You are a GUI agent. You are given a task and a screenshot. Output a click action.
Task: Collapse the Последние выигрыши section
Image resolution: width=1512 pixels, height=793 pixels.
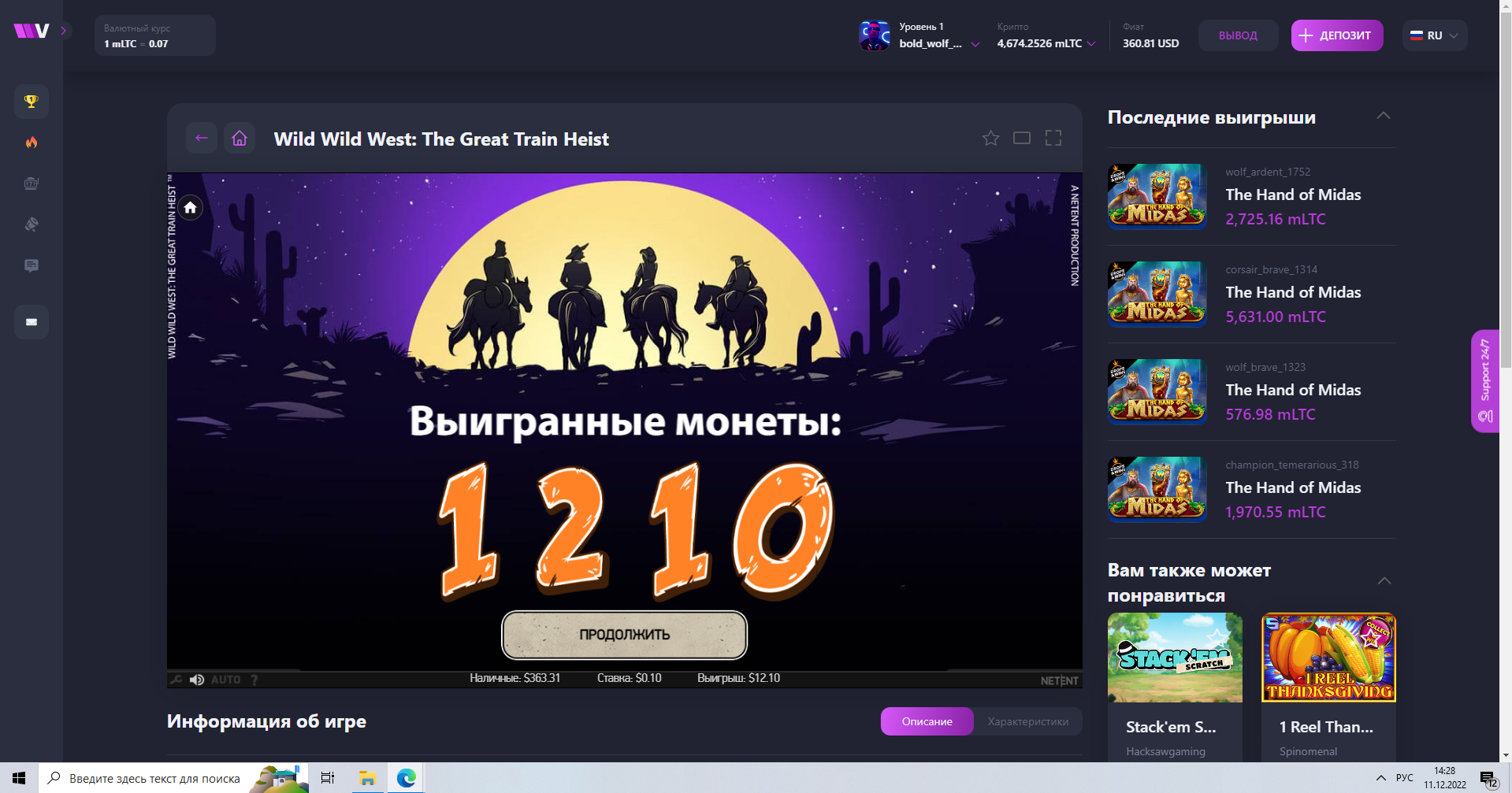pyautogui.click(x=1384, y=116)
